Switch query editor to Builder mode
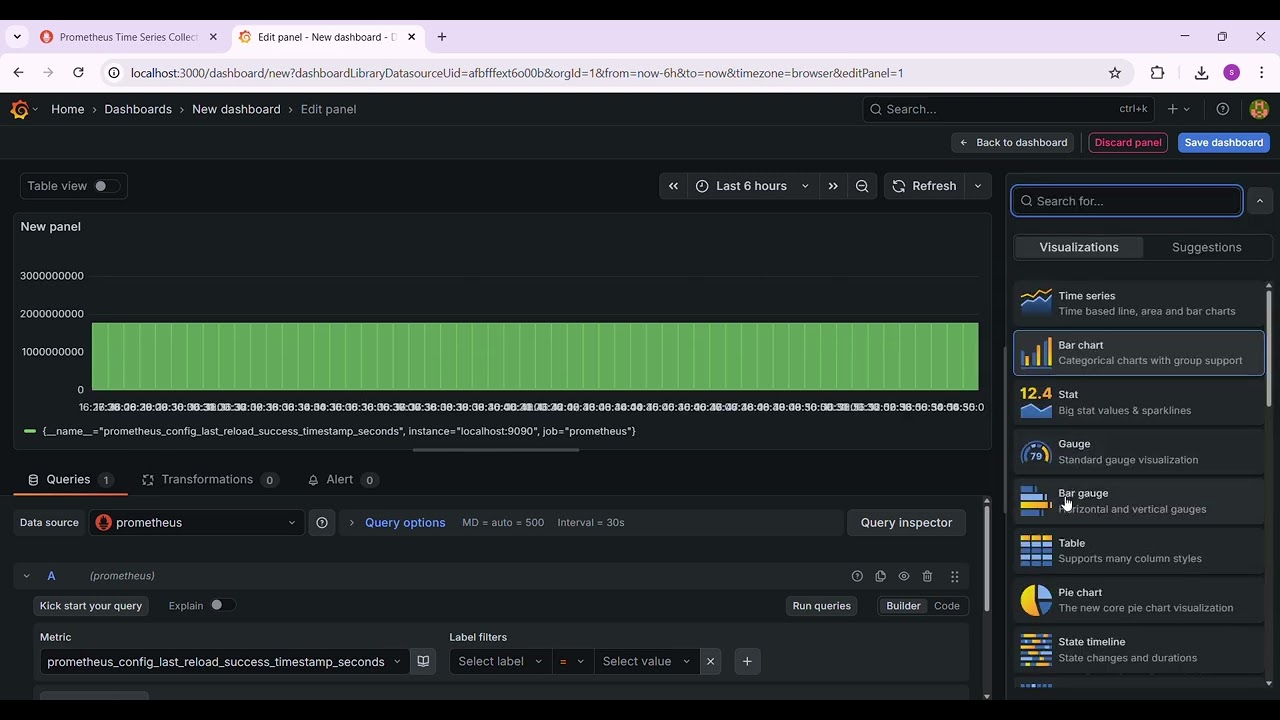Viewport: 1280px width, 720px height. click(903, 606)
